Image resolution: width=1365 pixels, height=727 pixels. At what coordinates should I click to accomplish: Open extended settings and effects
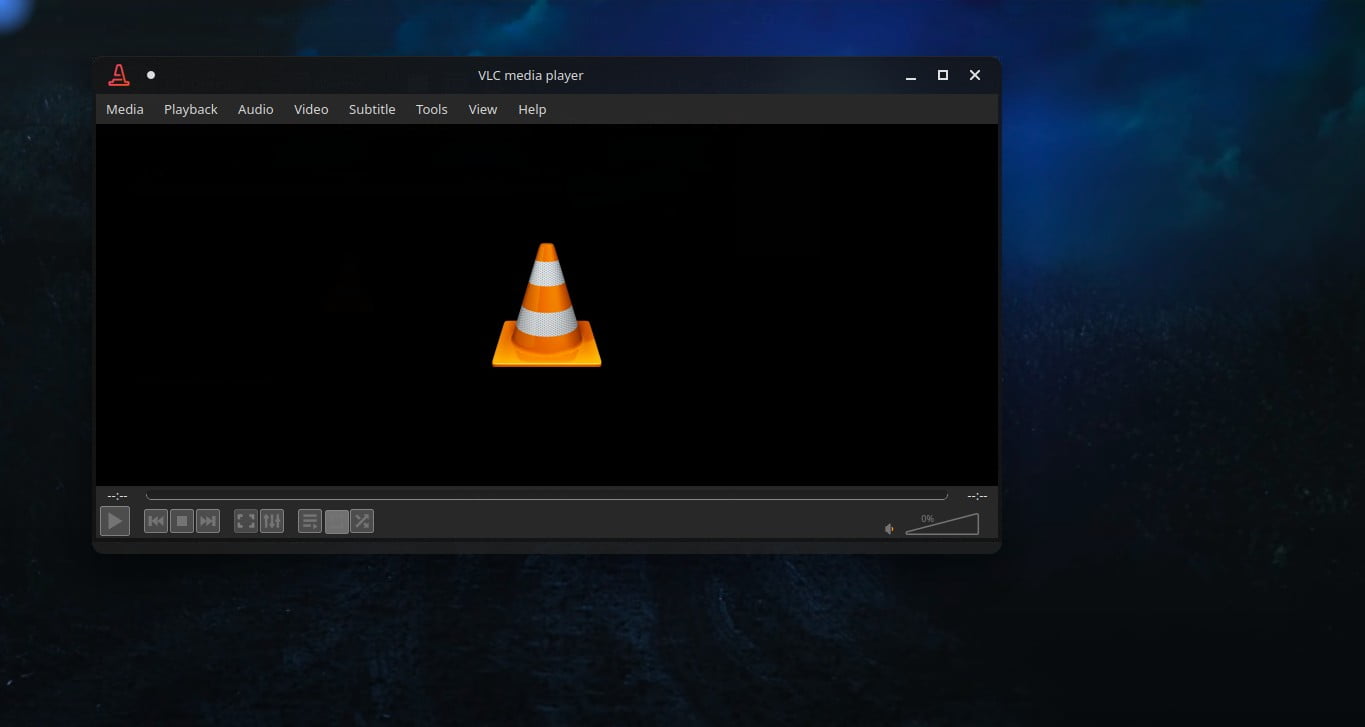click(x=272, y=521)
